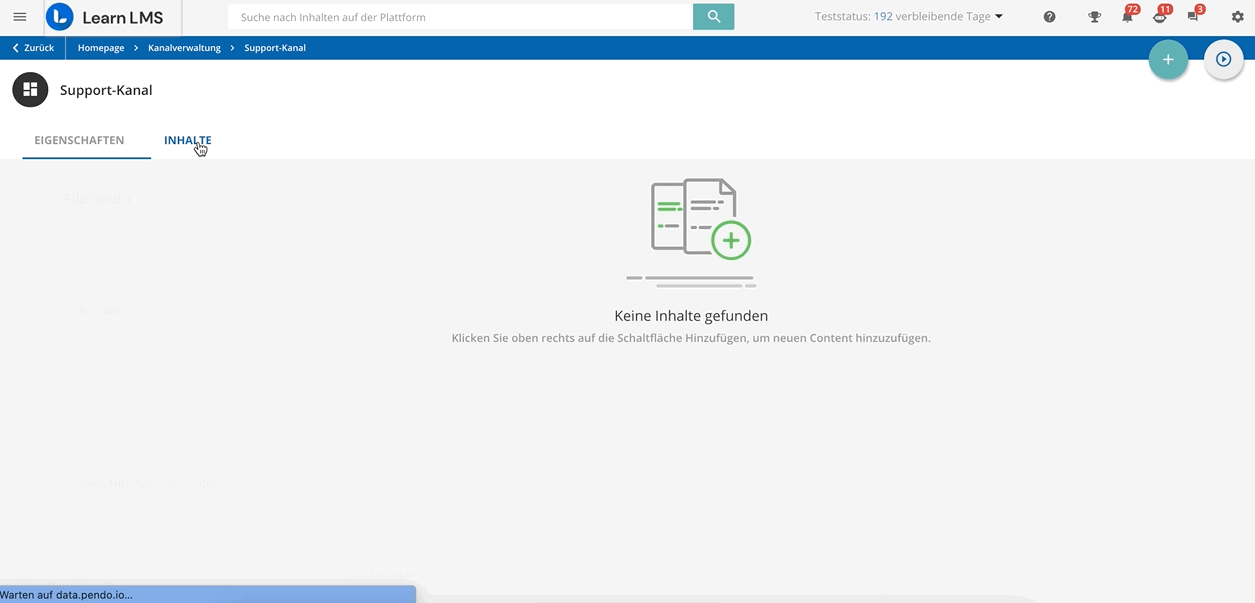1255x603 pixels.
Task: Open Homepage breadcrumb link
Action: (101, 48)
